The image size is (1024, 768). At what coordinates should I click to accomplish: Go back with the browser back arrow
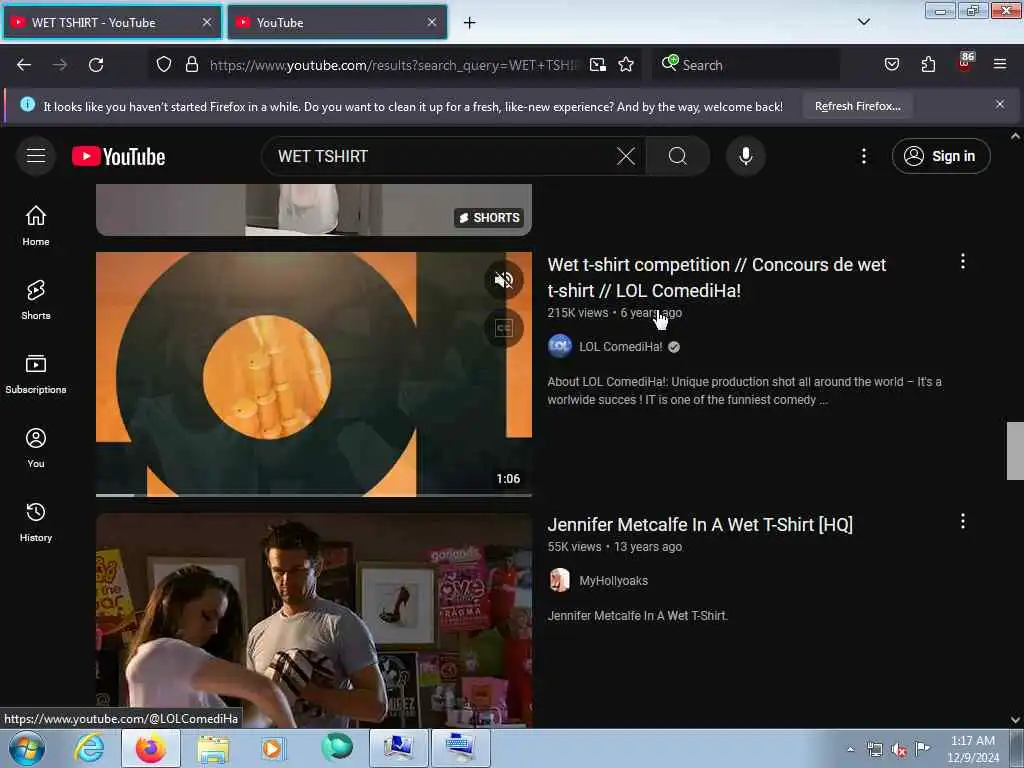(x=24, y=65)
